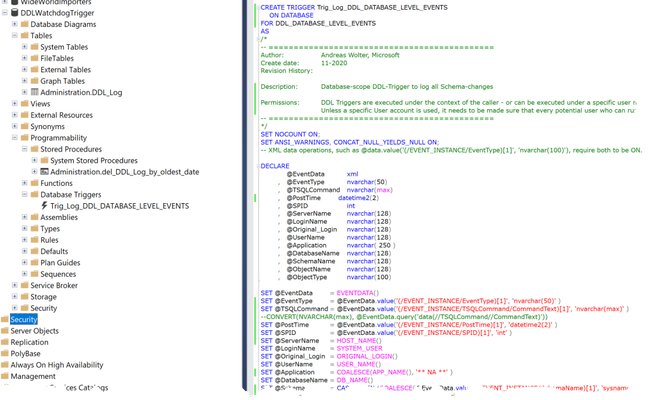Viewport: 650px width, 400px height.
Task: Click the Server Objects folder icon
Action: click(5, 330)
